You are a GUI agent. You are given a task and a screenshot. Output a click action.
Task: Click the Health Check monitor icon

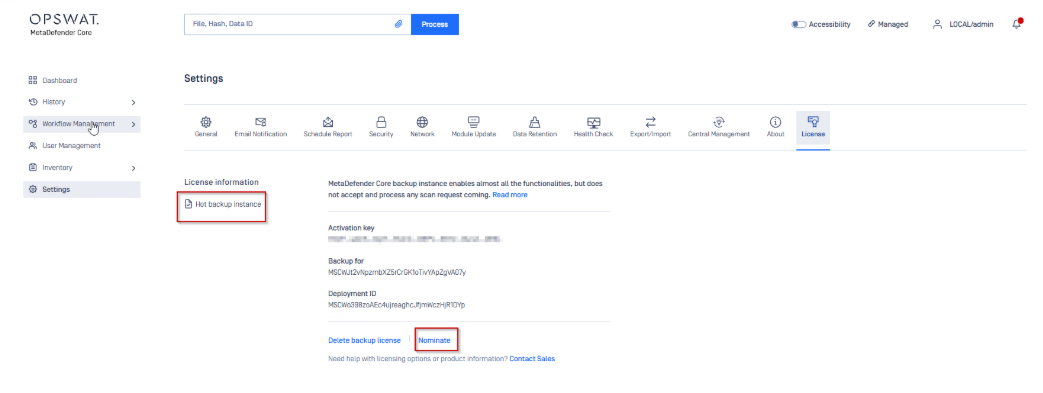pyautogui.click(x=593, y=122)
